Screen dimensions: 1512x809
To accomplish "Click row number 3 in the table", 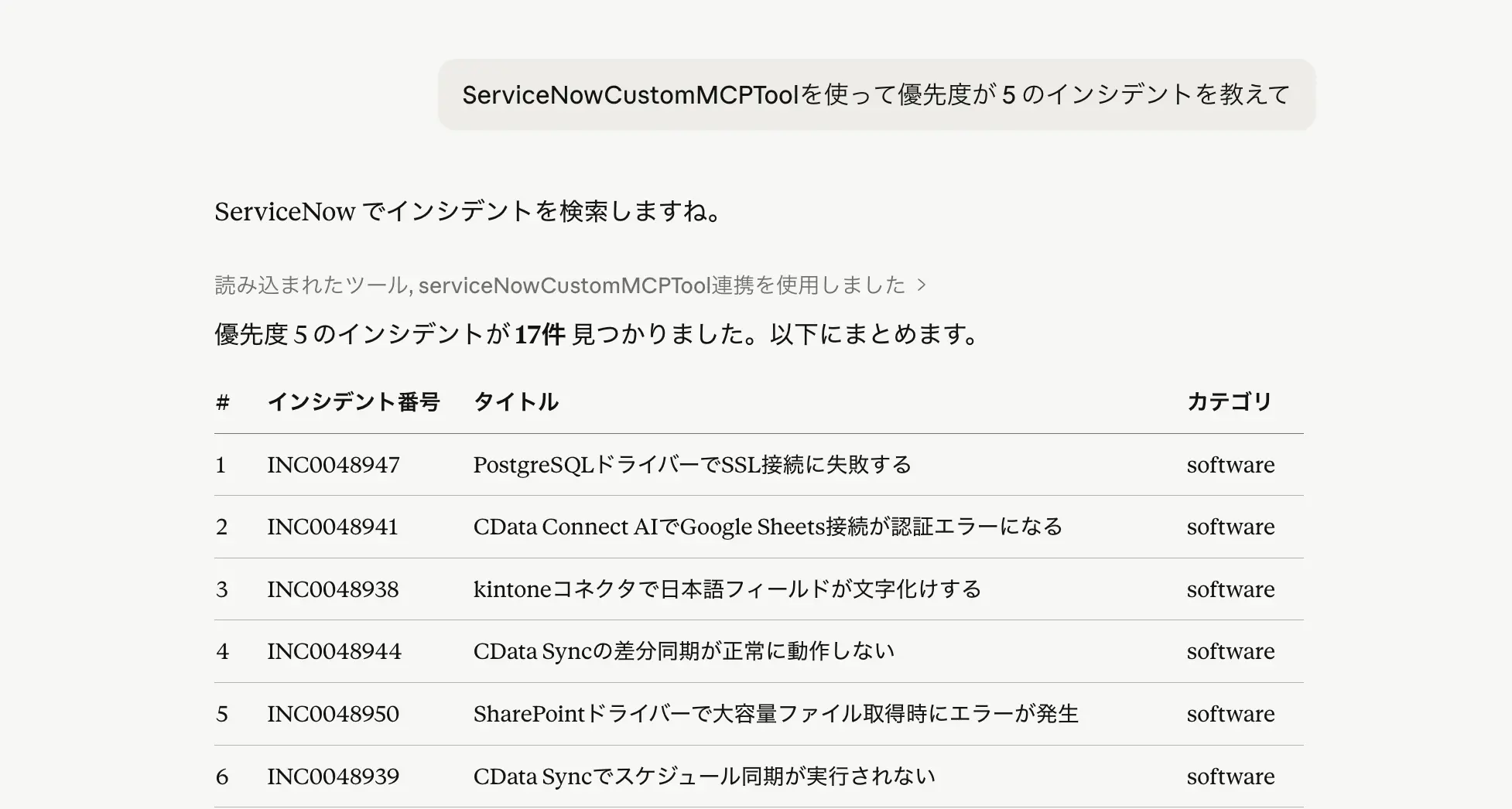I will 222,589.
